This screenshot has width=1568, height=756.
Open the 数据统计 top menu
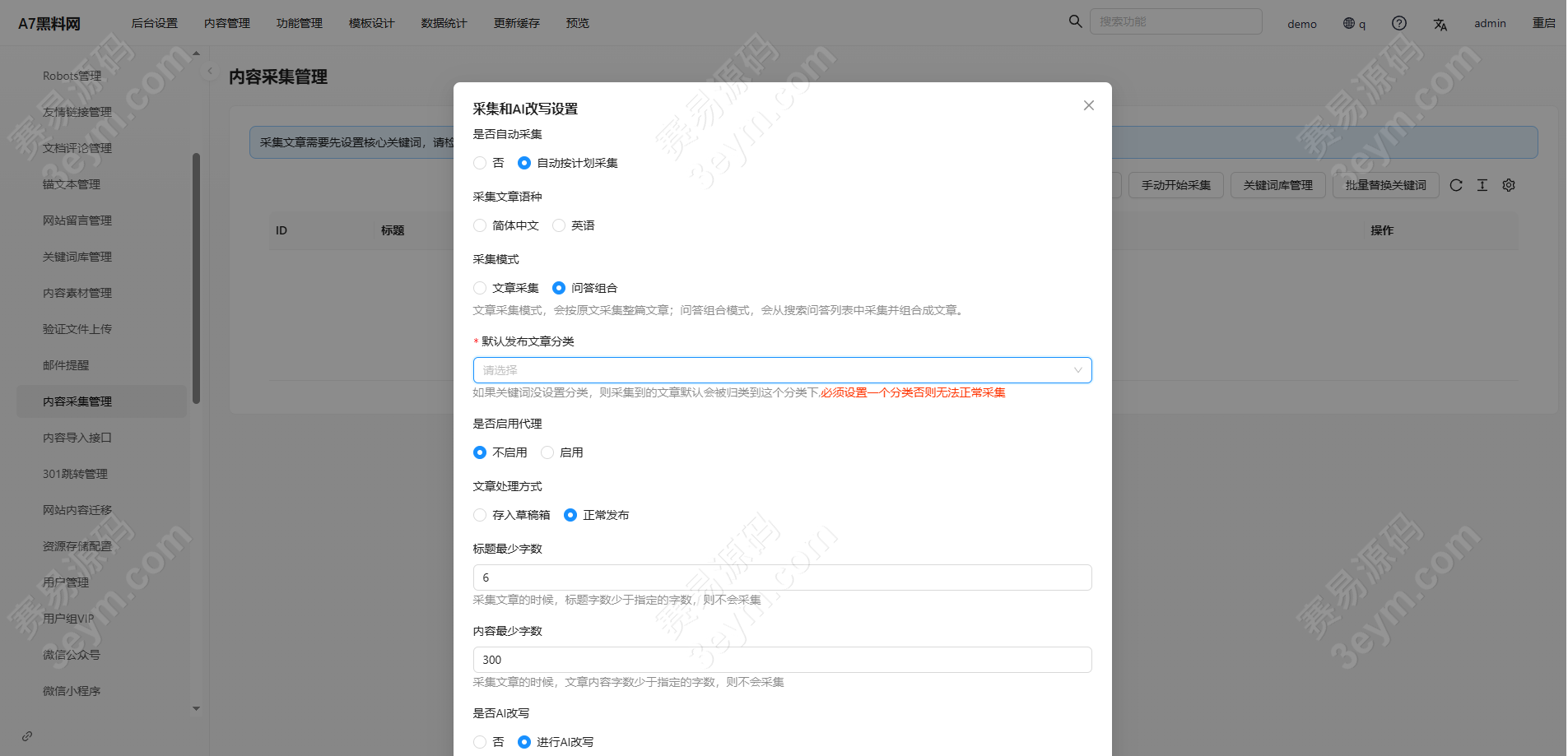(444, 23)
